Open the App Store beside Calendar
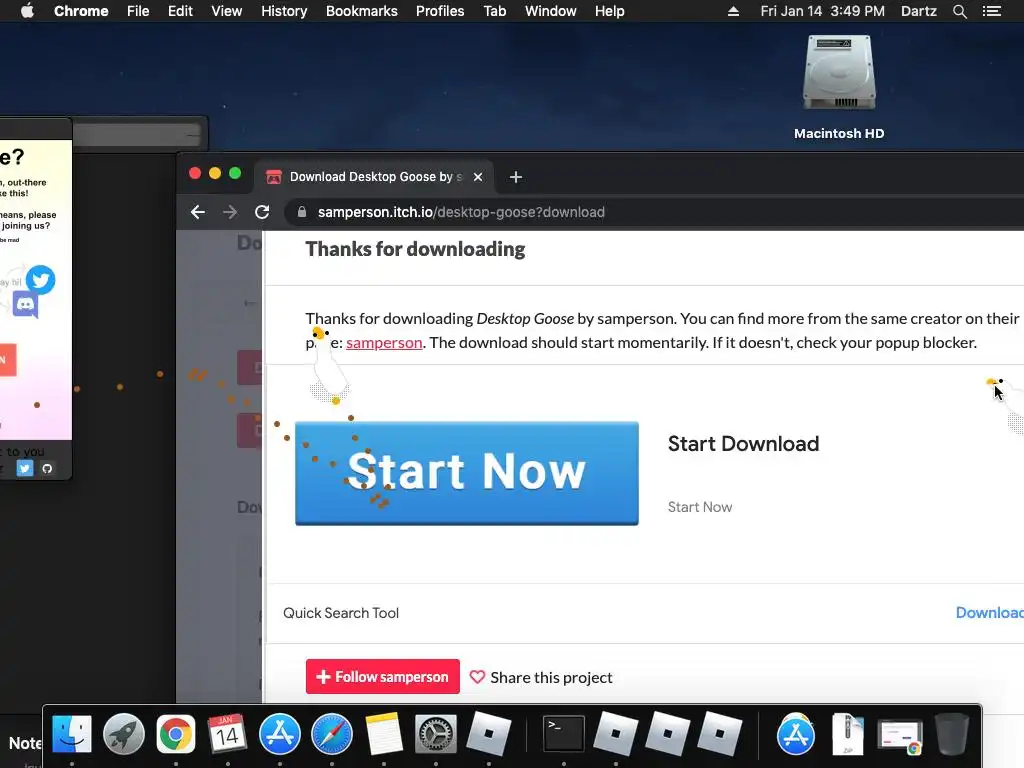 tap(280, 734)
